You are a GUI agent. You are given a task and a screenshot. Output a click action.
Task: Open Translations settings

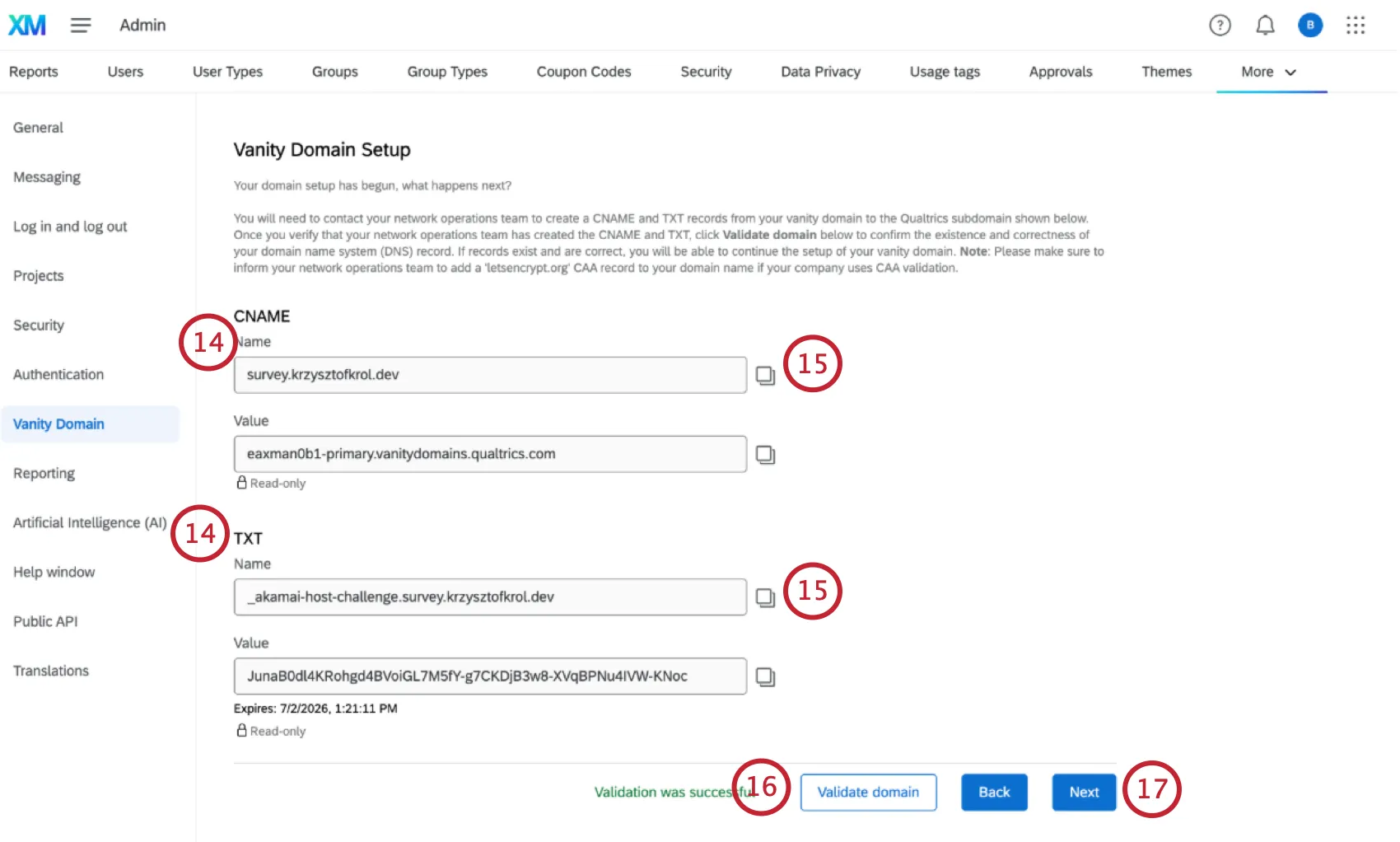[x=51, y=671]
